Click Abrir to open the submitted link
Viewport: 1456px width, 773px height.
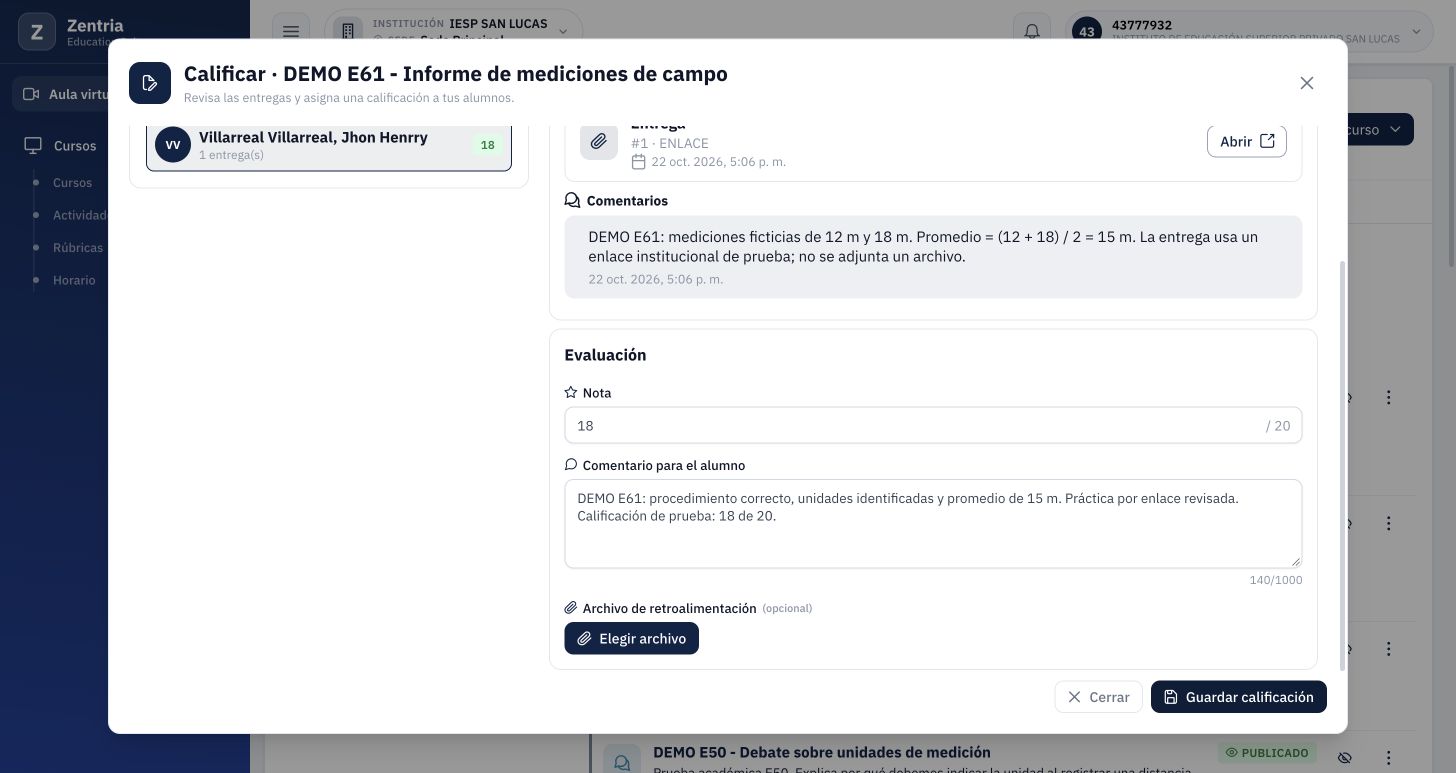1246,141
